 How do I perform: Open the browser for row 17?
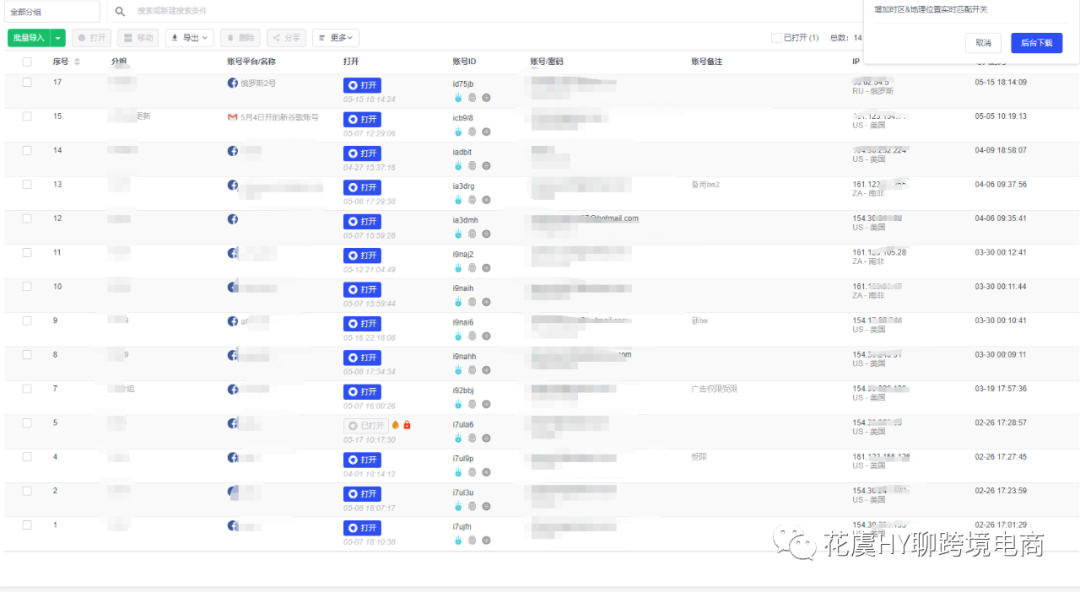362,85
